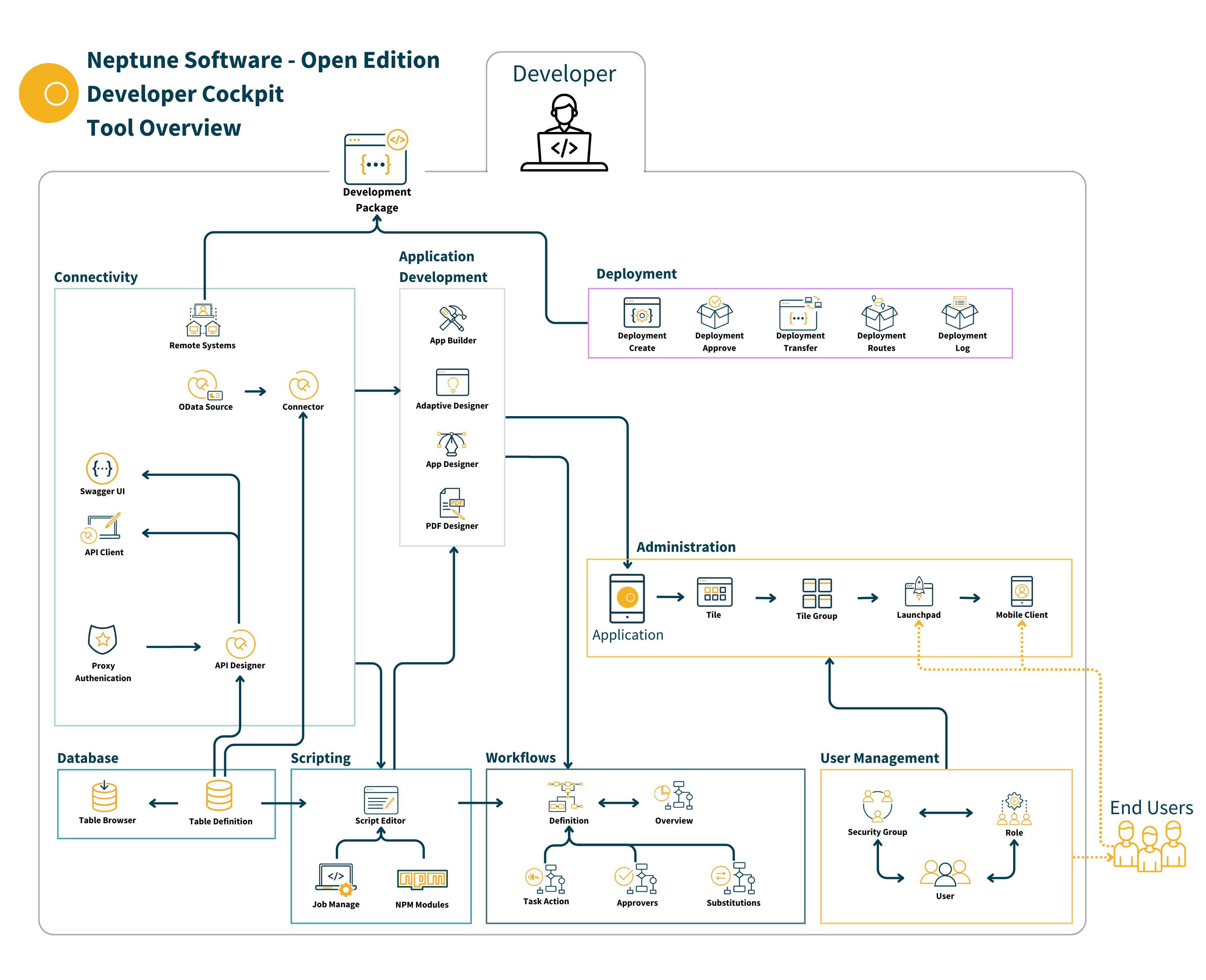Click the Workflows section heading
Screen dimensions: 1206x980
(x=520, y=758)
